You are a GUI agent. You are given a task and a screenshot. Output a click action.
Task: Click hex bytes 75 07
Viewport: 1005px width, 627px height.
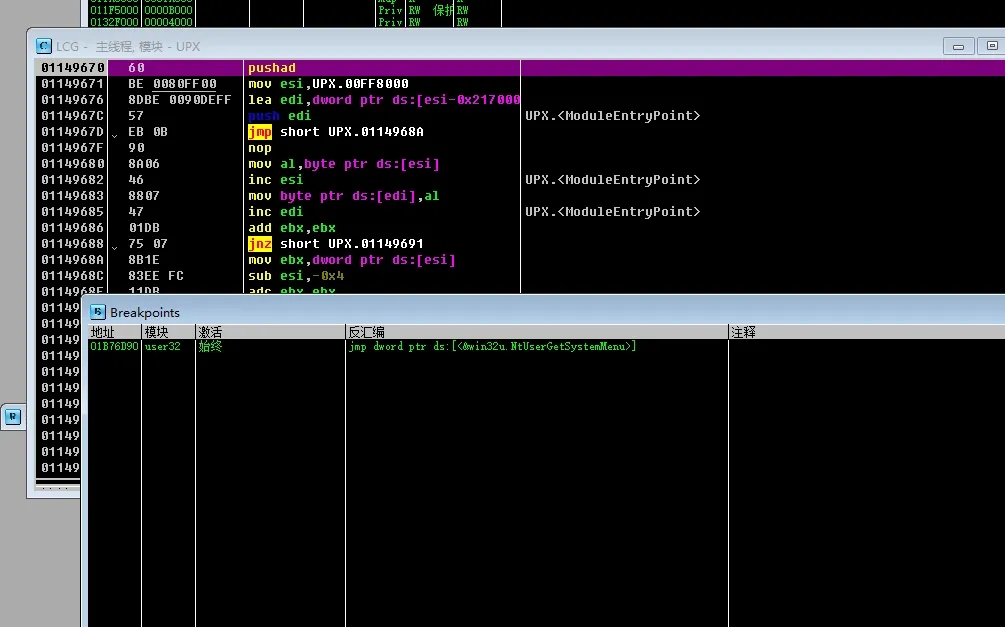147,244
